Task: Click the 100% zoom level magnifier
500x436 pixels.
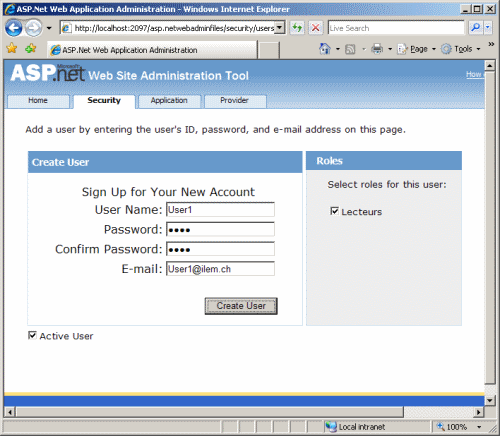Action: (441, 426)
